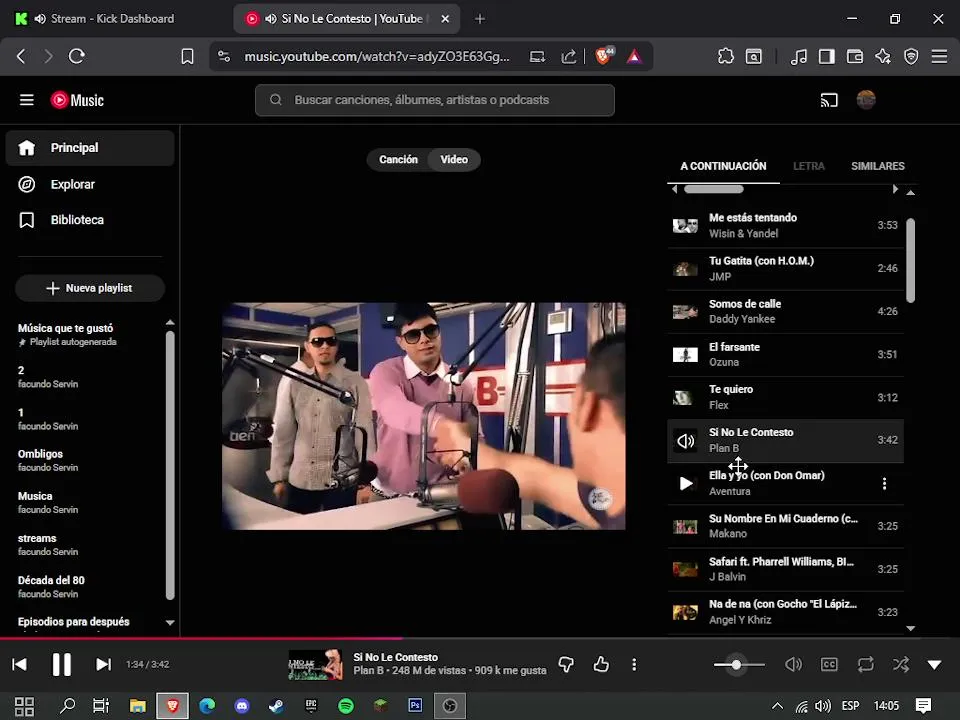The height and width of the screenshot is (720, 960).
Task: Toggle shuffle mode
Action: 901,664
